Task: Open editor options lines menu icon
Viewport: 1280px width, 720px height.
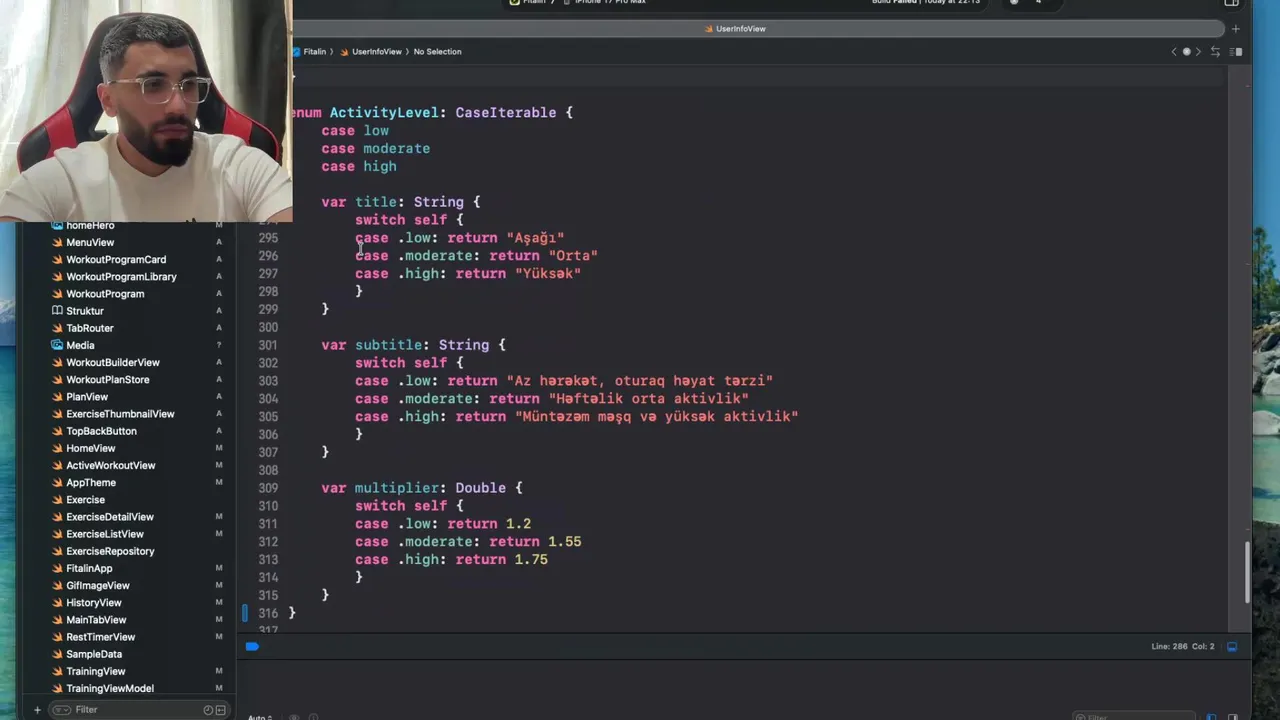Action: pos(1236,52)
